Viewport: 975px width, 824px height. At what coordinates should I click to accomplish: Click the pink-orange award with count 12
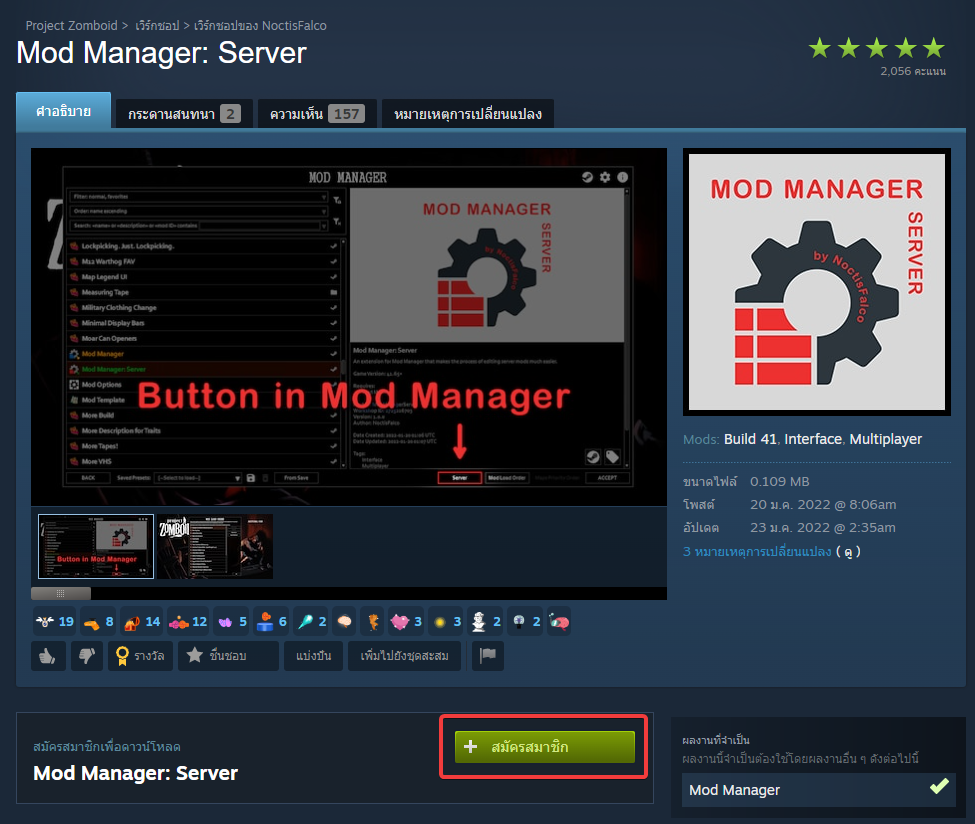pos(188,621)
